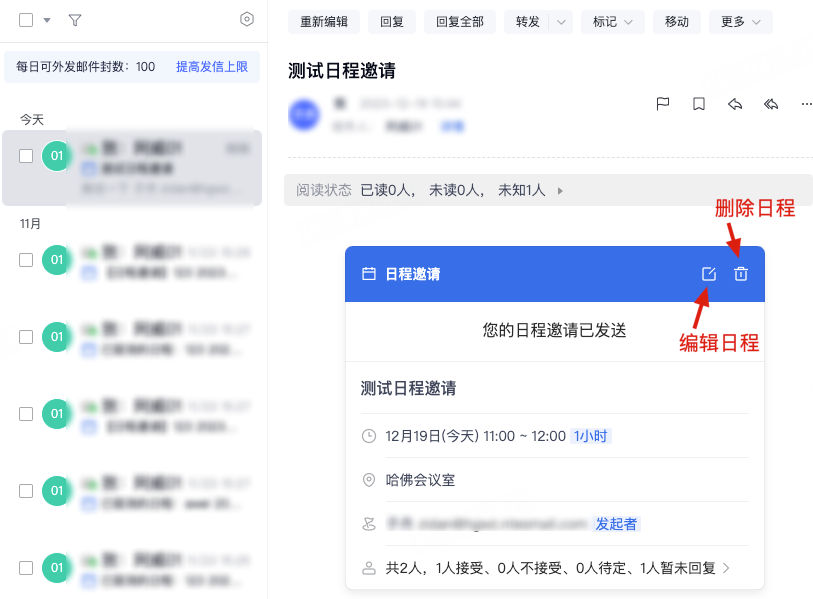The image size is (813, 599).
Task: Click the 您的日程邀请已发送 message
Action: [554, 330]
